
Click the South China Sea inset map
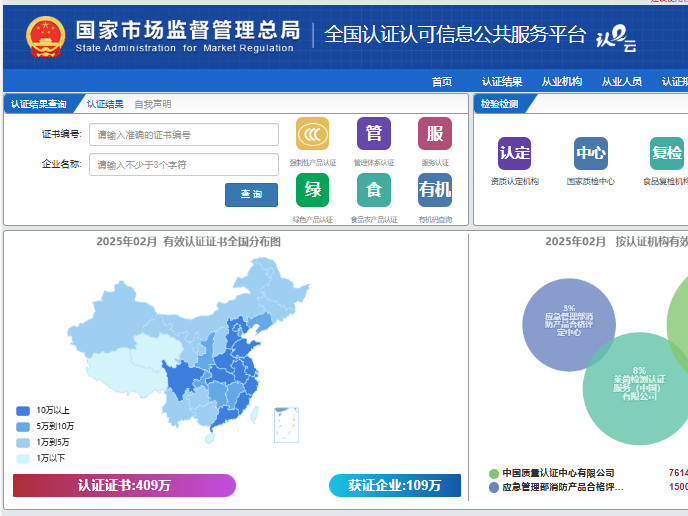click(287, 425)
